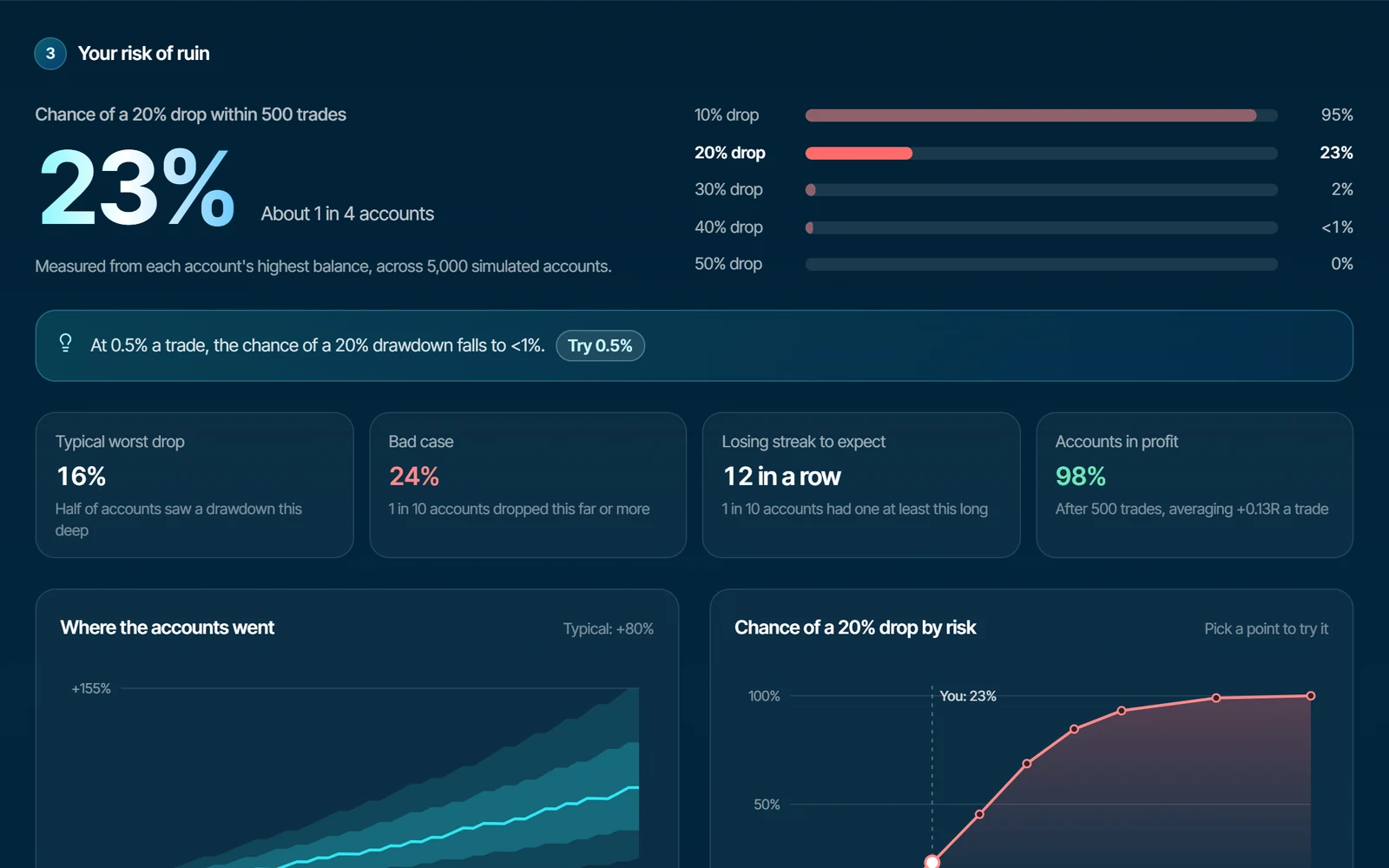1389x868 pixels.
Task: Click the 0% value for 50% drop
Action: pos(1342,264)
